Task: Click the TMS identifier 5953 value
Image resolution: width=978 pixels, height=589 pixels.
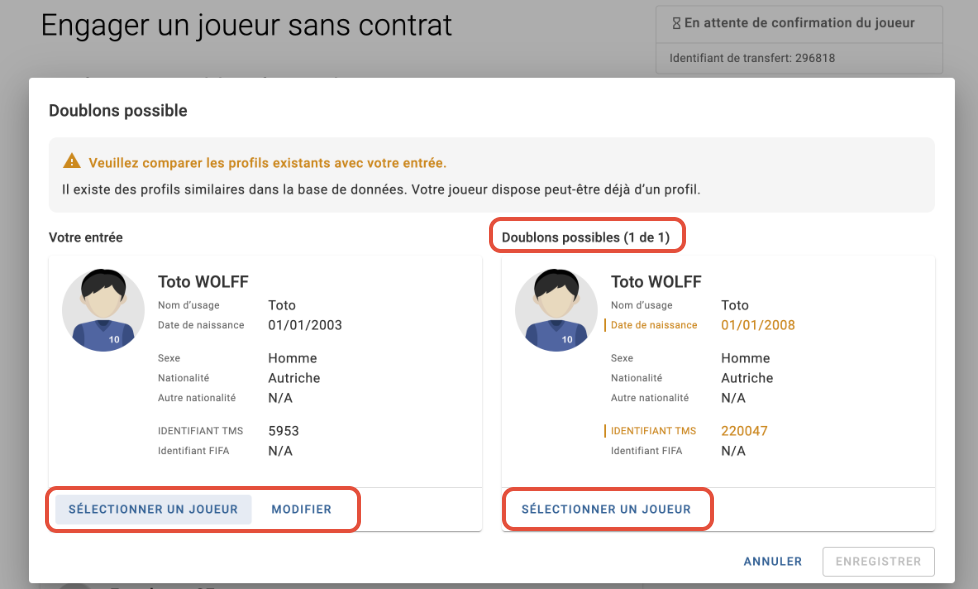Action: 284,431
